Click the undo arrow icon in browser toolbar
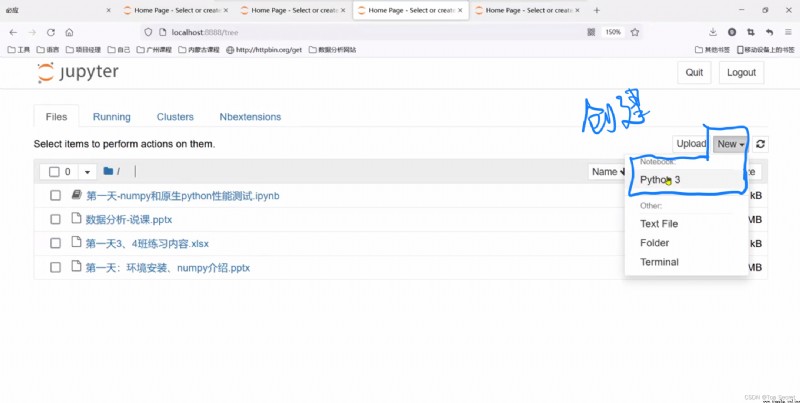Screen dimensions: 800x403 pyautogui.click(x=769, y=32)
